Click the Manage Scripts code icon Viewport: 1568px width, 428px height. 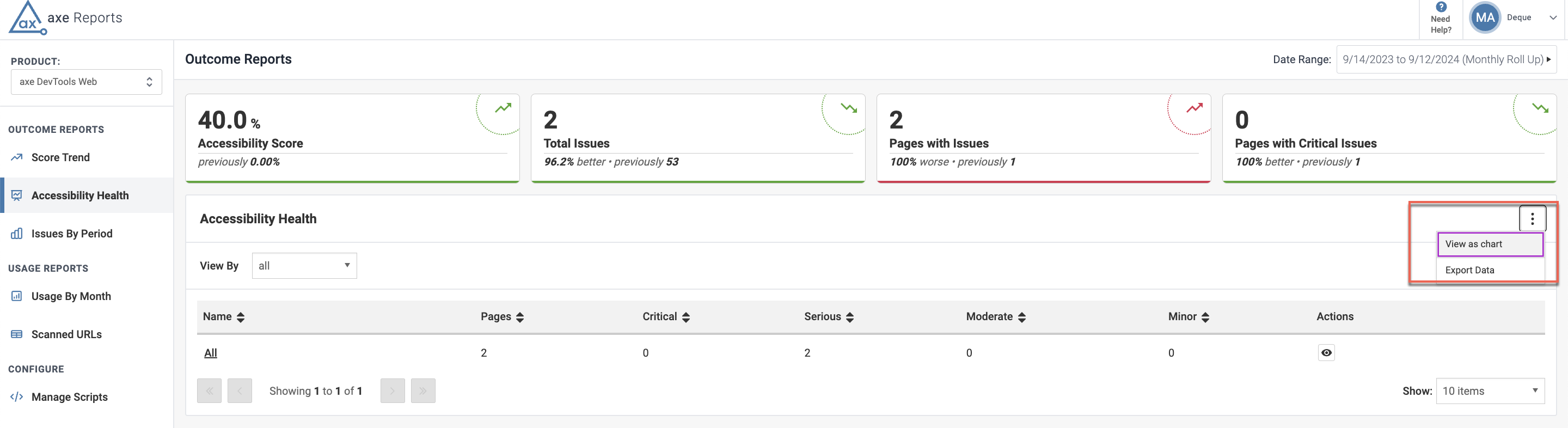click(16, 397)
